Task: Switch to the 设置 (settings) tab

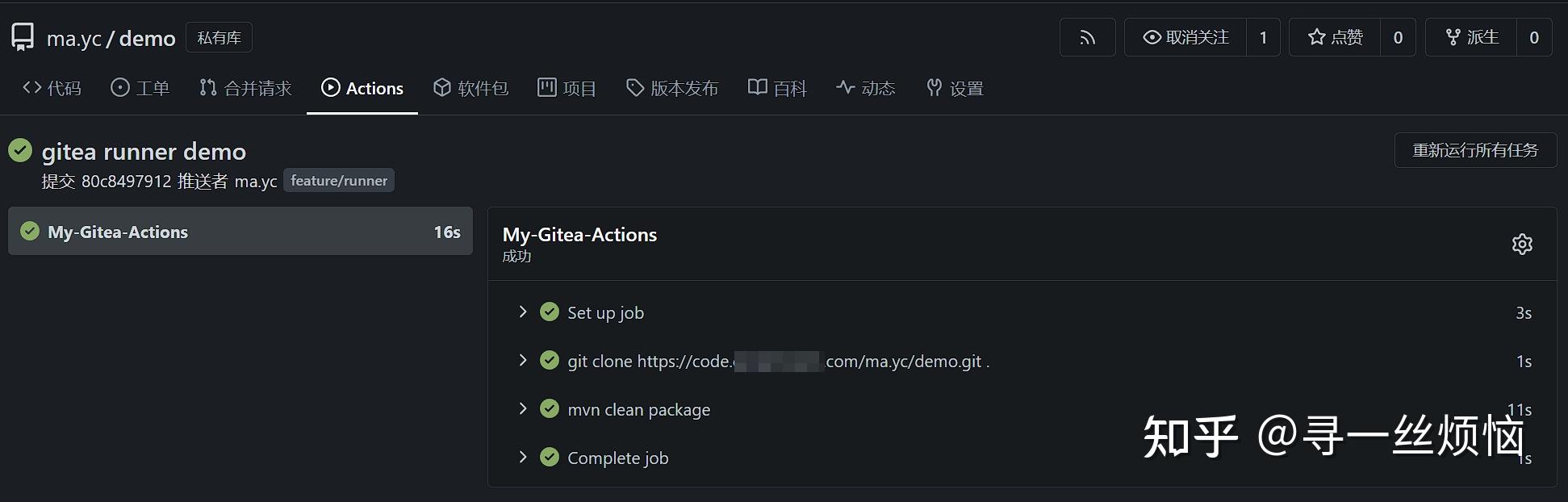Action: pyautogui.click(x=955, y=88)
